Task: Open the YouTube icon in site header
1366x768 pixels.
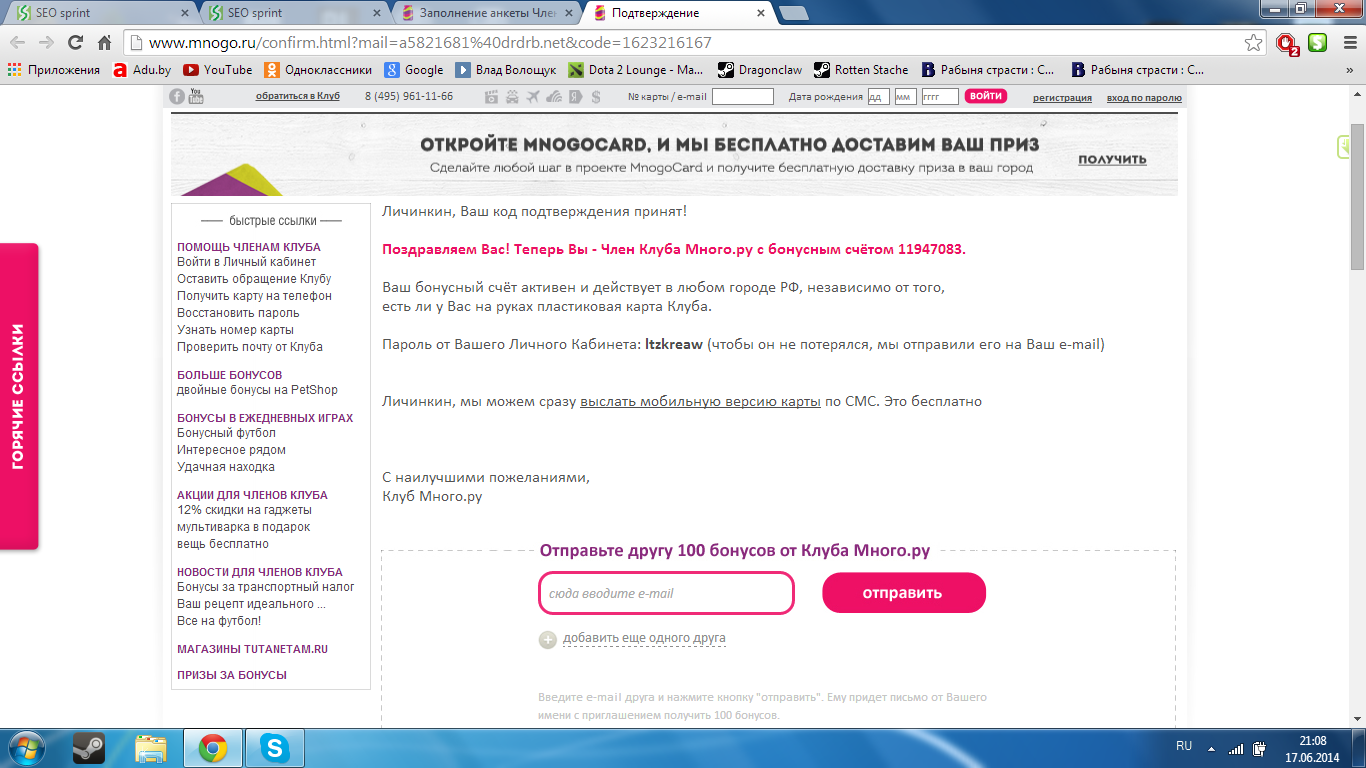Action: pyautogui.click(x=196, y=96)
